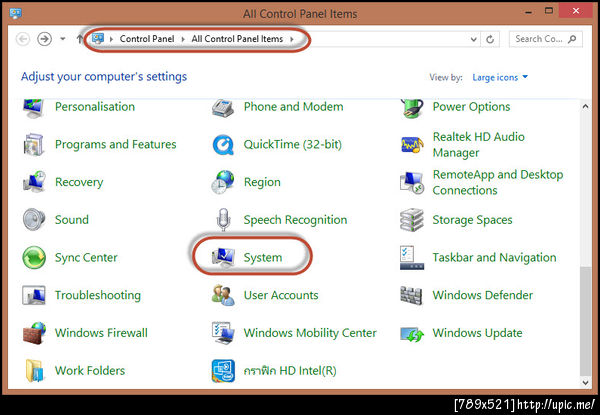Open the recent locations dropdown arrow
The image size is (600, 415).
pyautogui.click(x=63, y=39)
